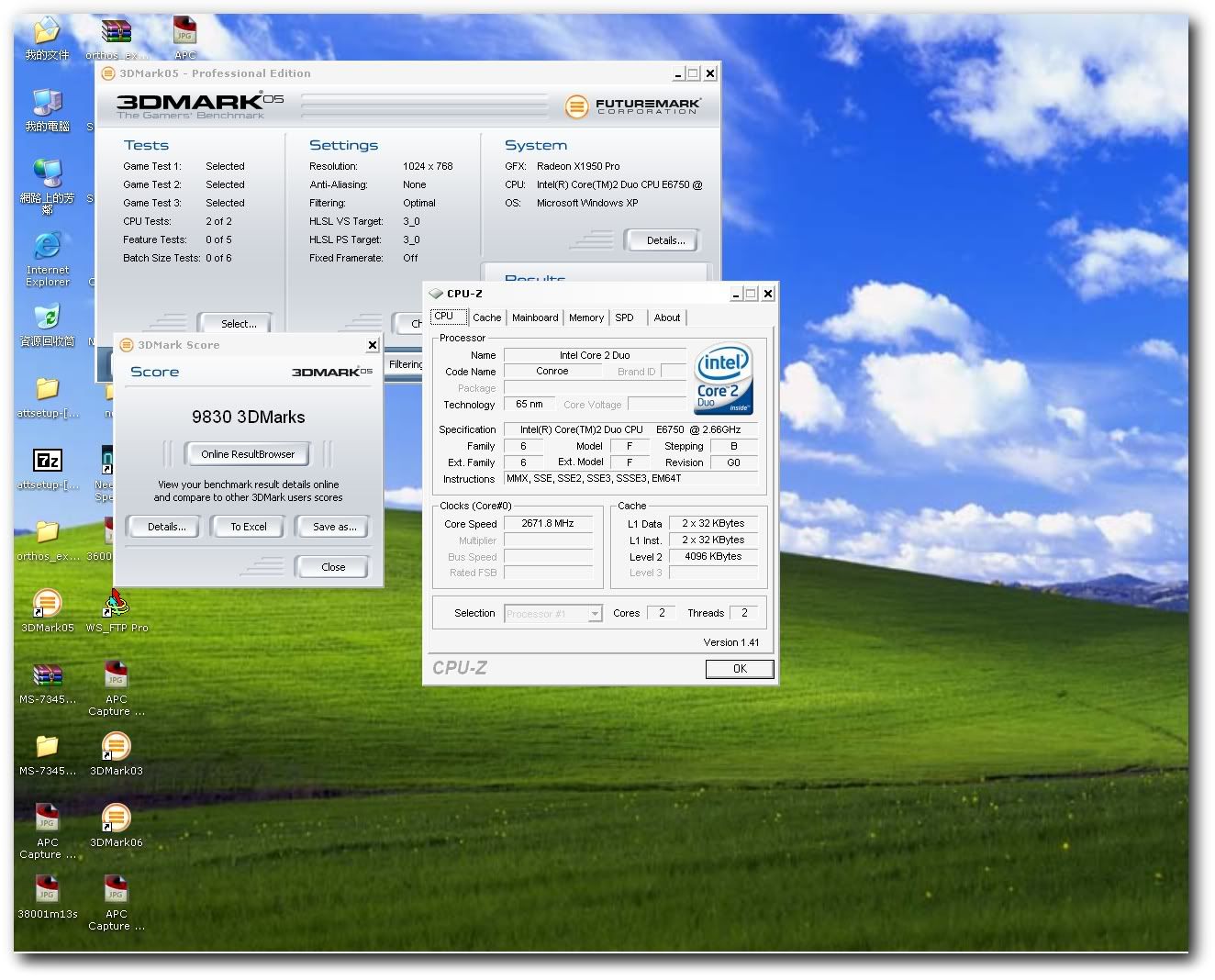Click the Code Name field showing Conroe
The image size is (1215, 980).
552,372
